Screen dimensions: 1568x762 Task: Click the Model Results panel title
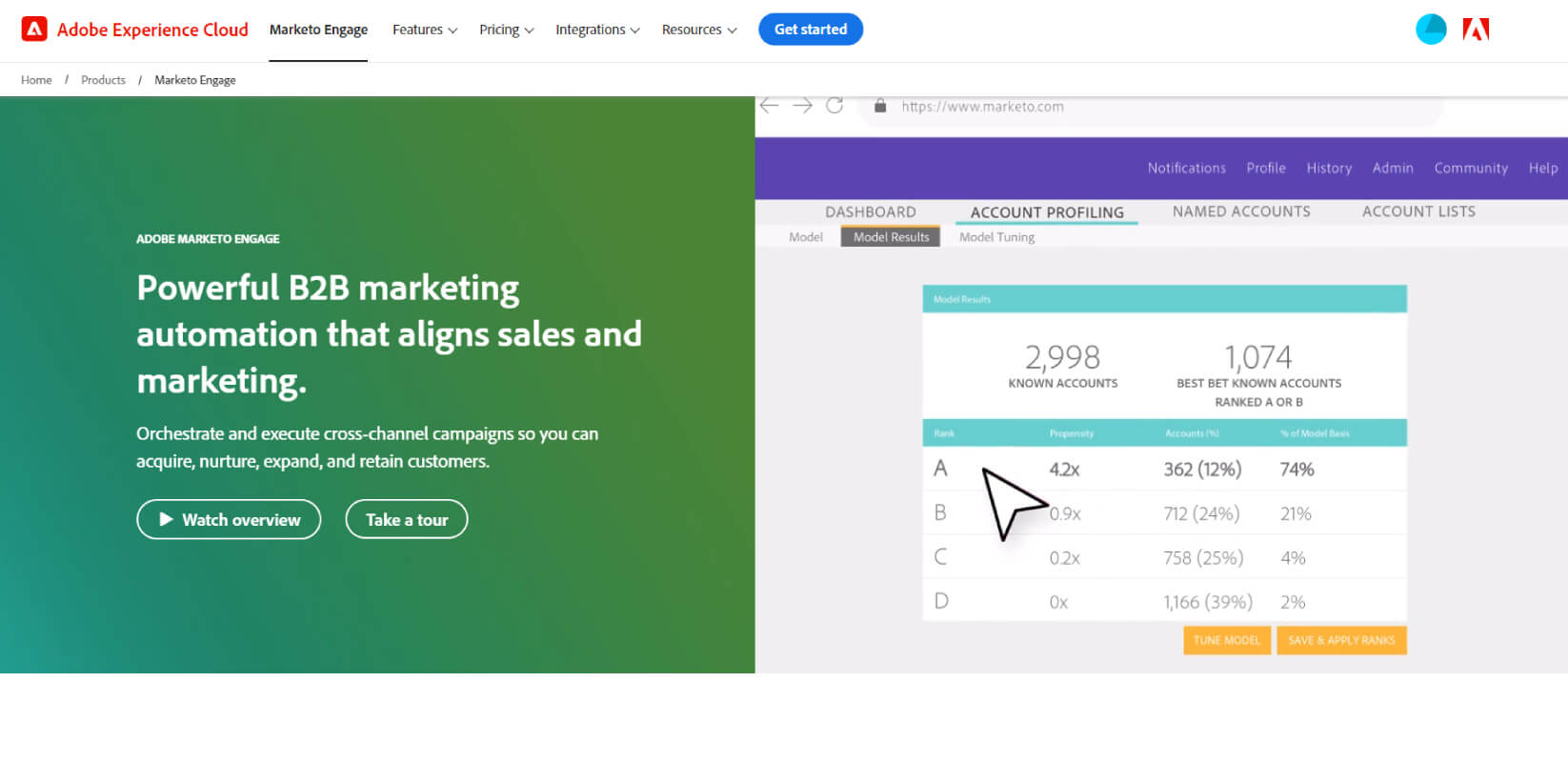click(x=962, y=299)
